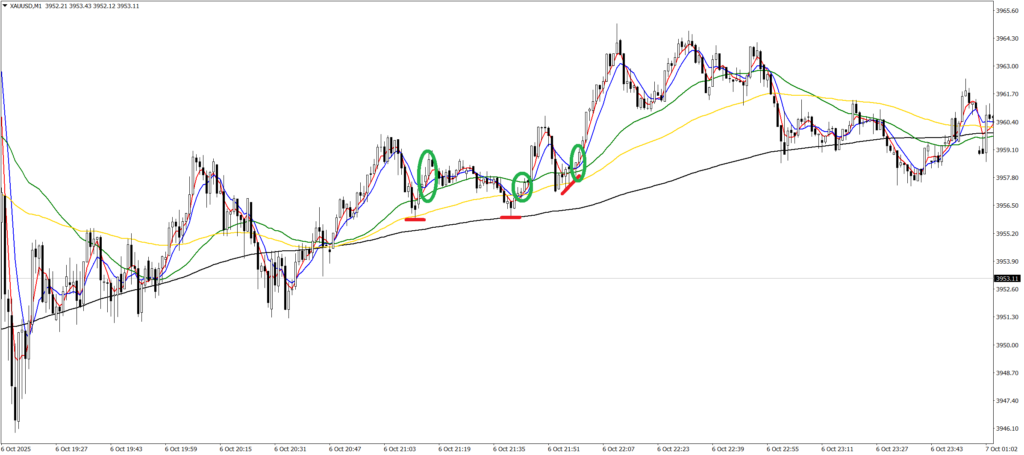The width and height of the screenshot is (1024, 455).
Task: Click the 6 Oct 2025 date label
Action: [x=18, y=449]
